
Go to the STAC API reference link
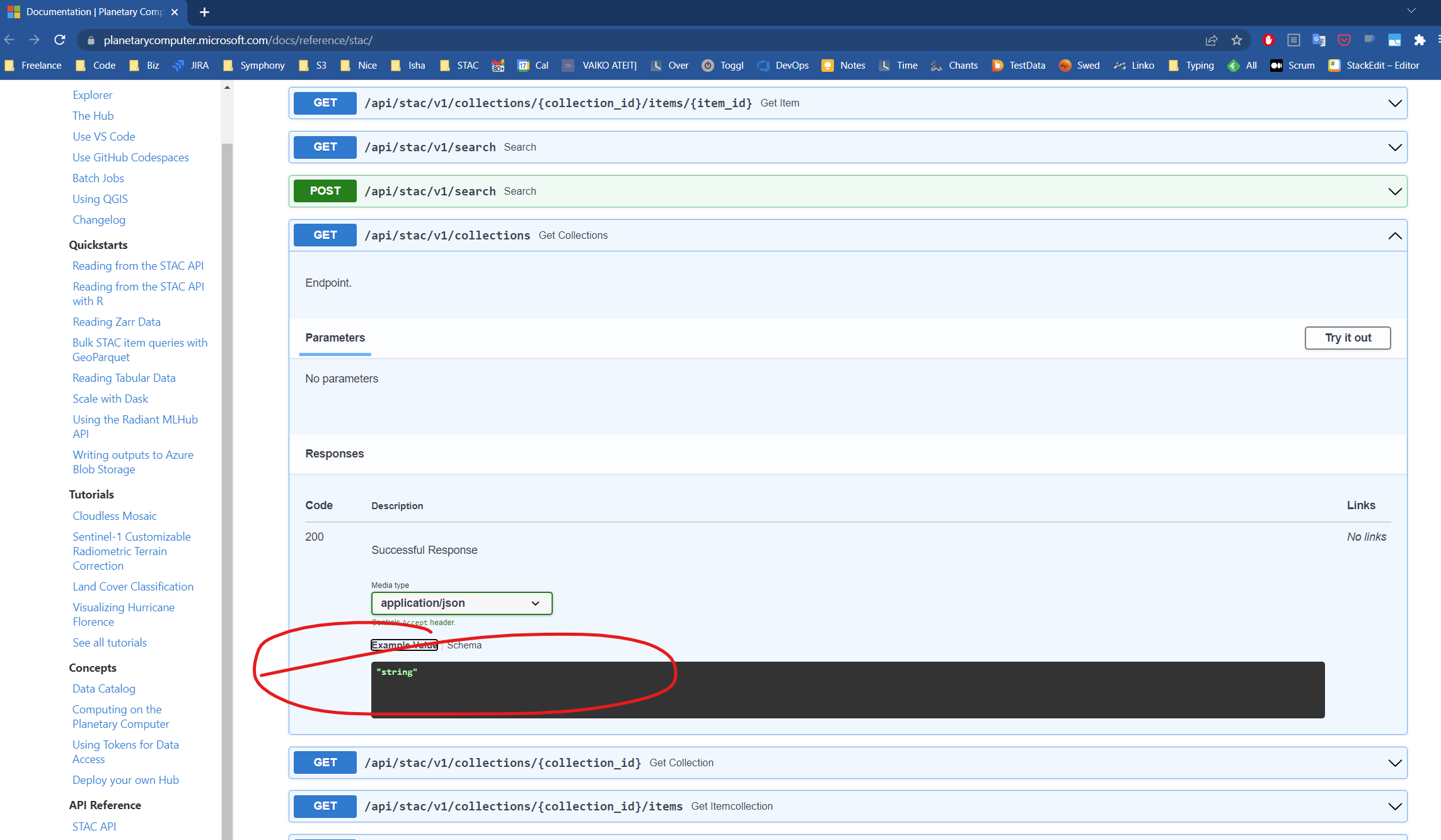[94, 826]
